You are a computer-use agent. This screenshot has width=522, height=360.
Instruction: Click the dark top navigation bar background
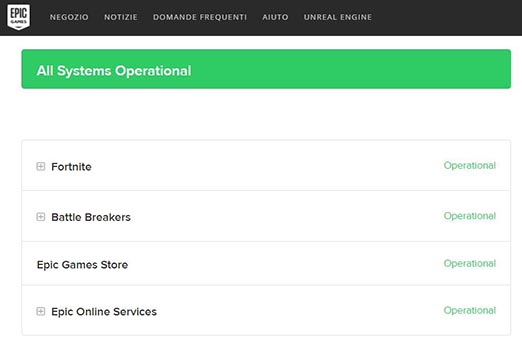(x=447, y=18)
